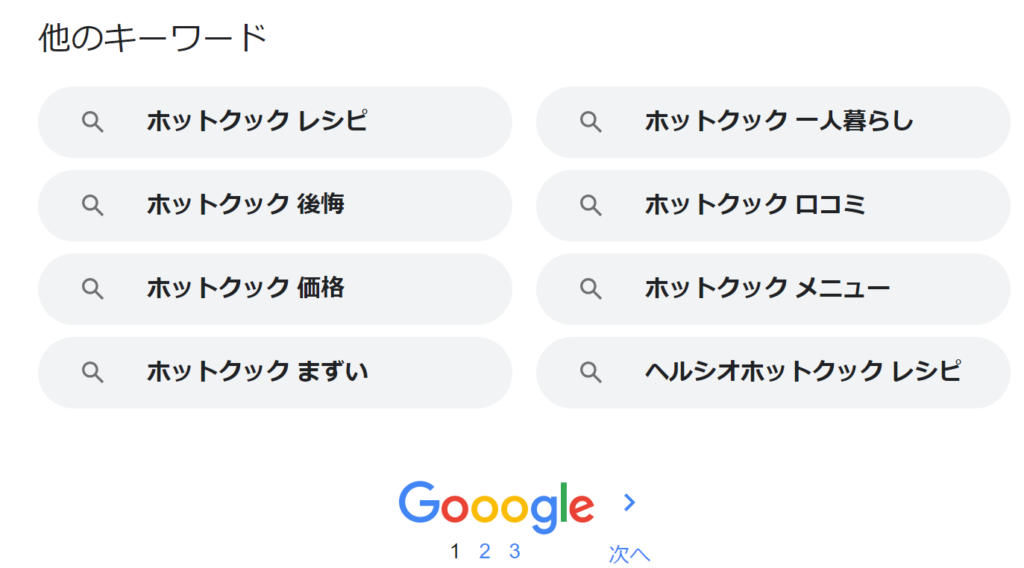Click search icon beside ホットクック 口コミ
This screenshot has width=1024, height=568.
[x=590, y=206]
